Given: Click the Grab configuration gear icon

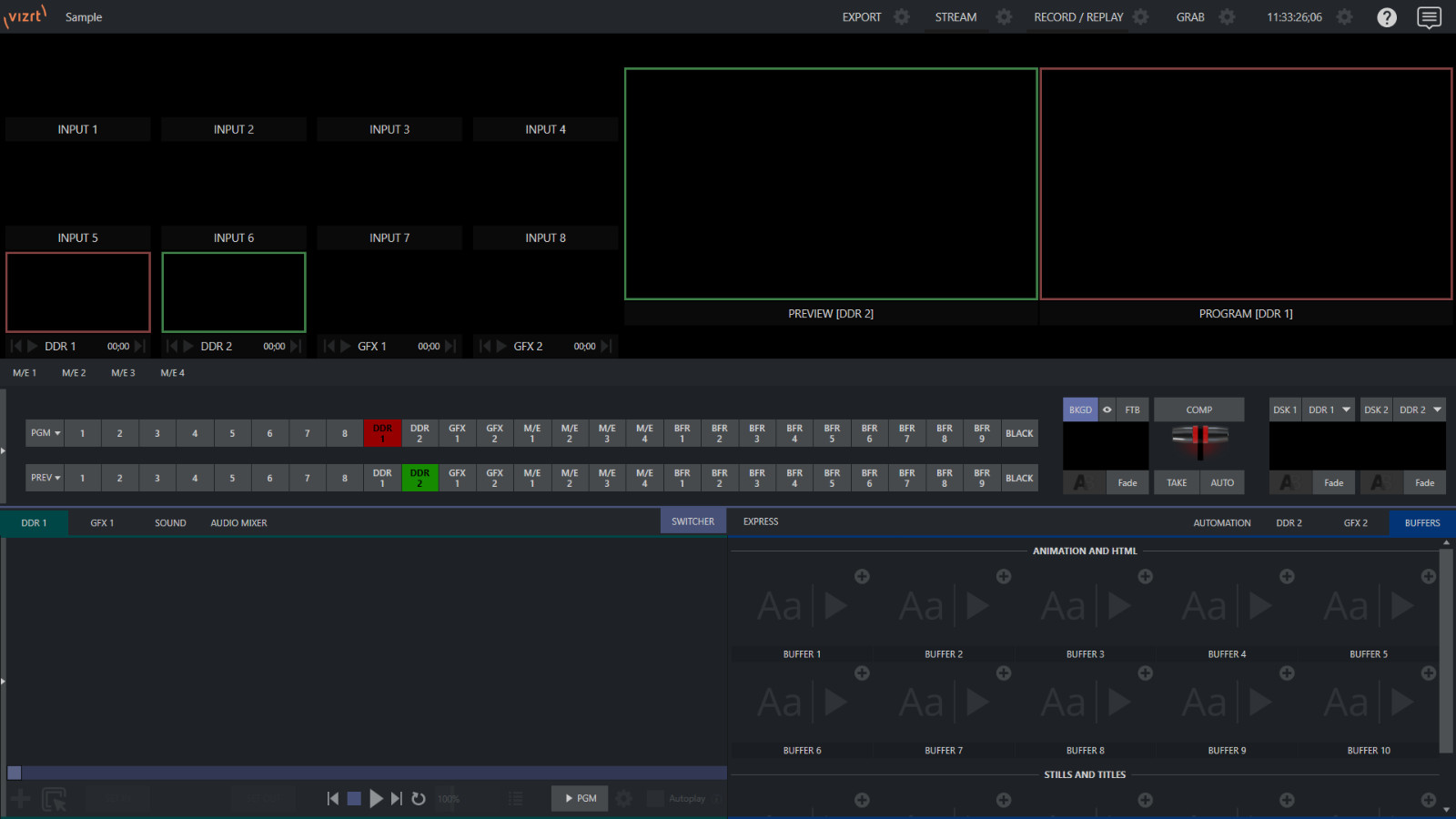Looking at the screenshot, I should click(x=1227, y=17).
